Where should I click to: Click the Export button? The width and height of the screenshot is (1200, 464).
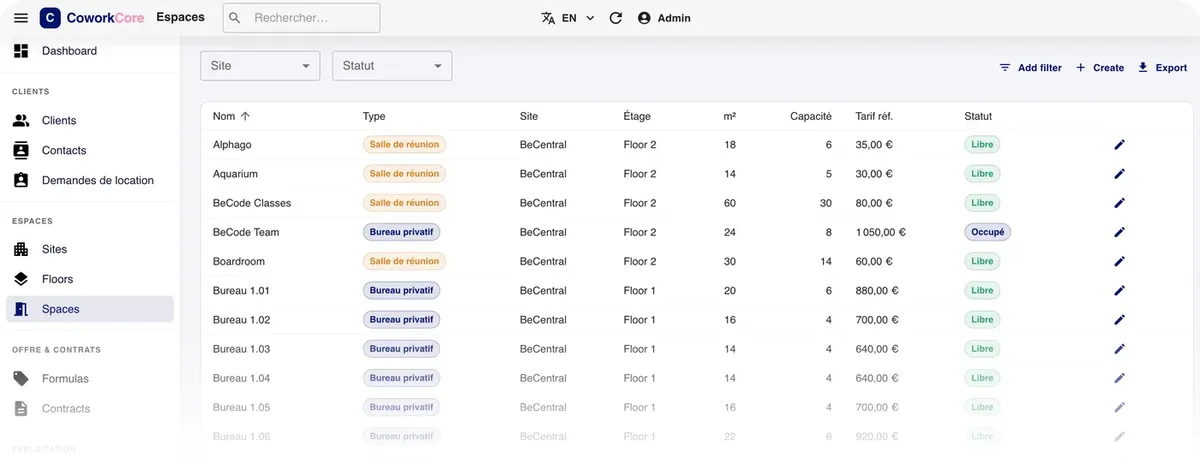pyautogui.click(x=1163, y=68)
